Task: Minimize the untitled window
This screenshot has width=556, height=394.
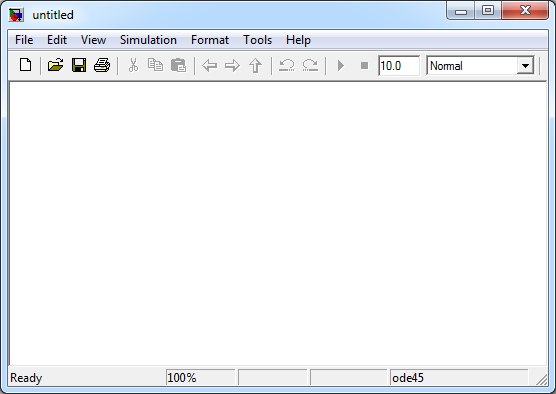Action: click(x=461, y=11)
